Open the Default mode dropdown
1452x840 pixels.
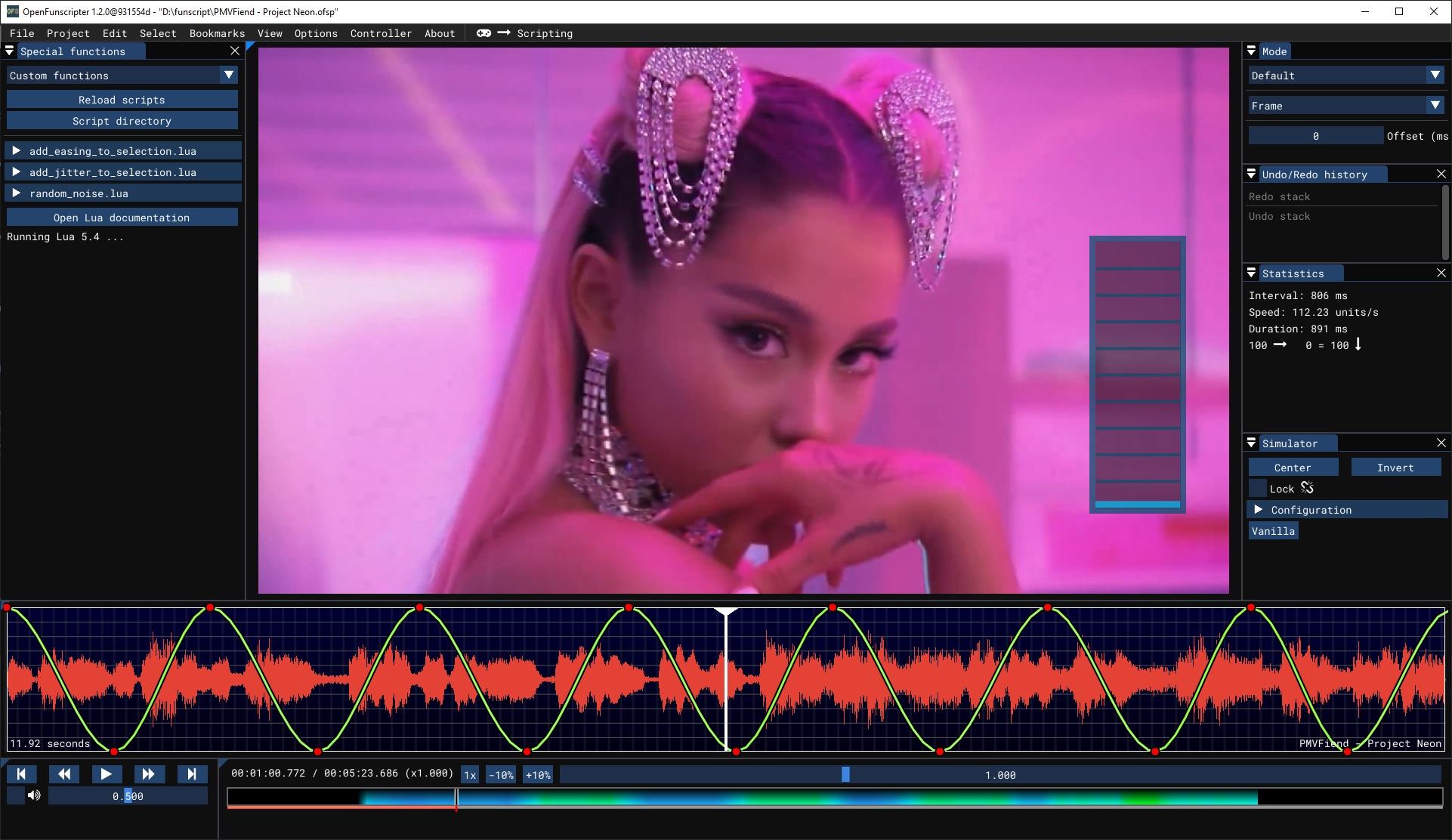(1346, 76)
